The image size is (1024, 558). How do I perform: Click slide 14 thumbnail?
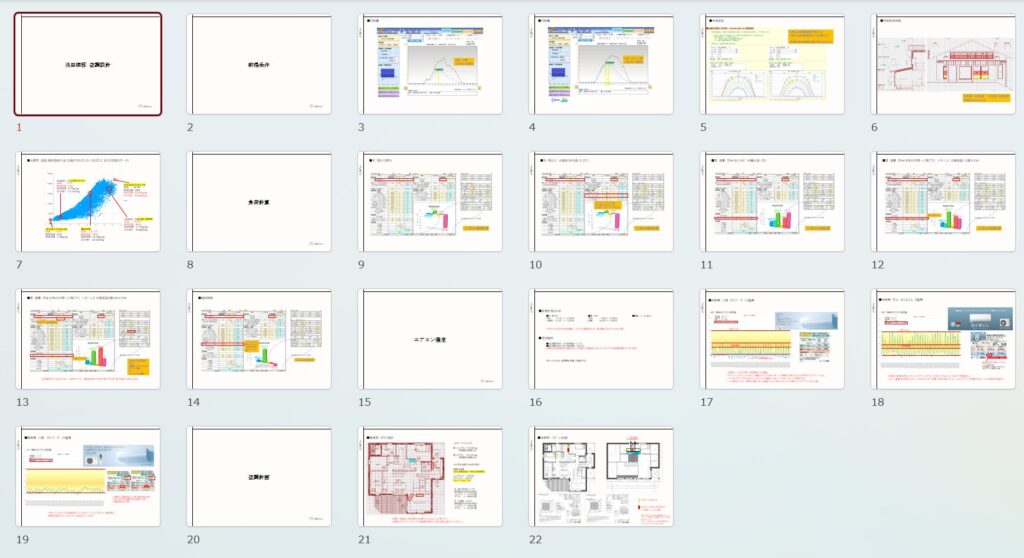point(259,340)
